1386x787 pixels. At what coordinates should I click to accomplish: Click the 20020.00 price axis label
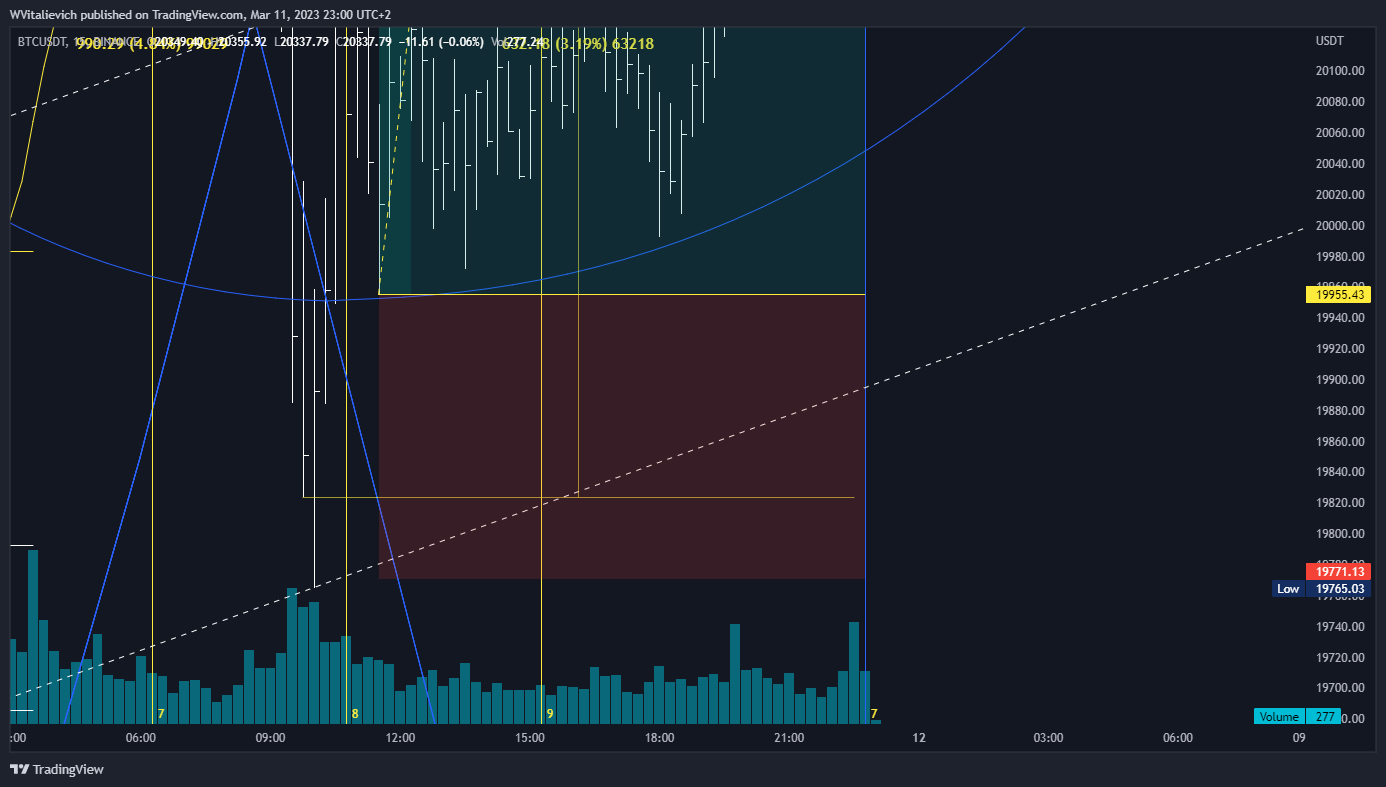(1341, 195)
